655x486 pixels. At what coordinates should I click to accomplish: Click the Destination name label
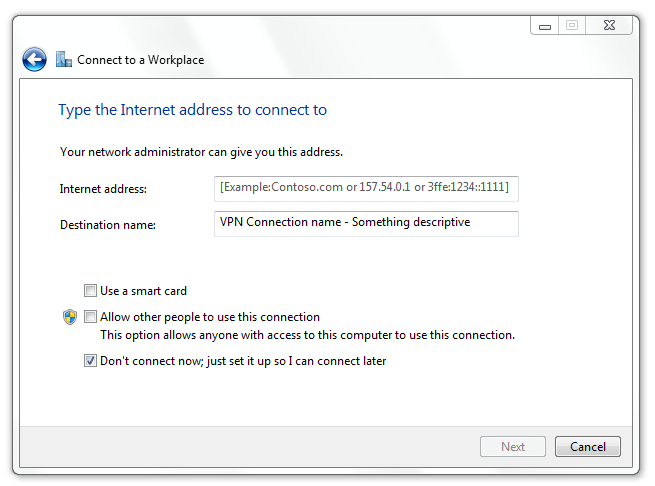[x=107, y=225]
